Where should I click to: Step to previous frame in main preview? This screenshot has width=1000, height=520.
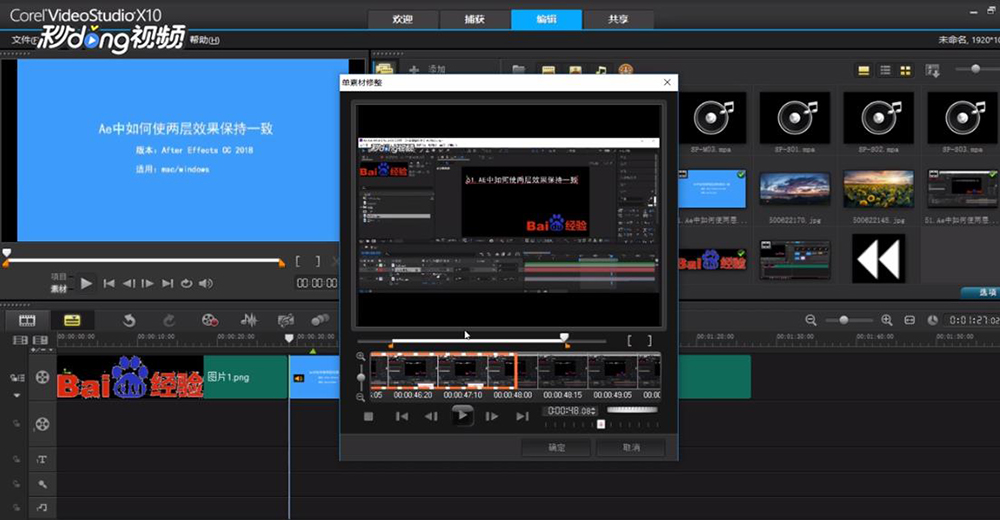(129, 283)
